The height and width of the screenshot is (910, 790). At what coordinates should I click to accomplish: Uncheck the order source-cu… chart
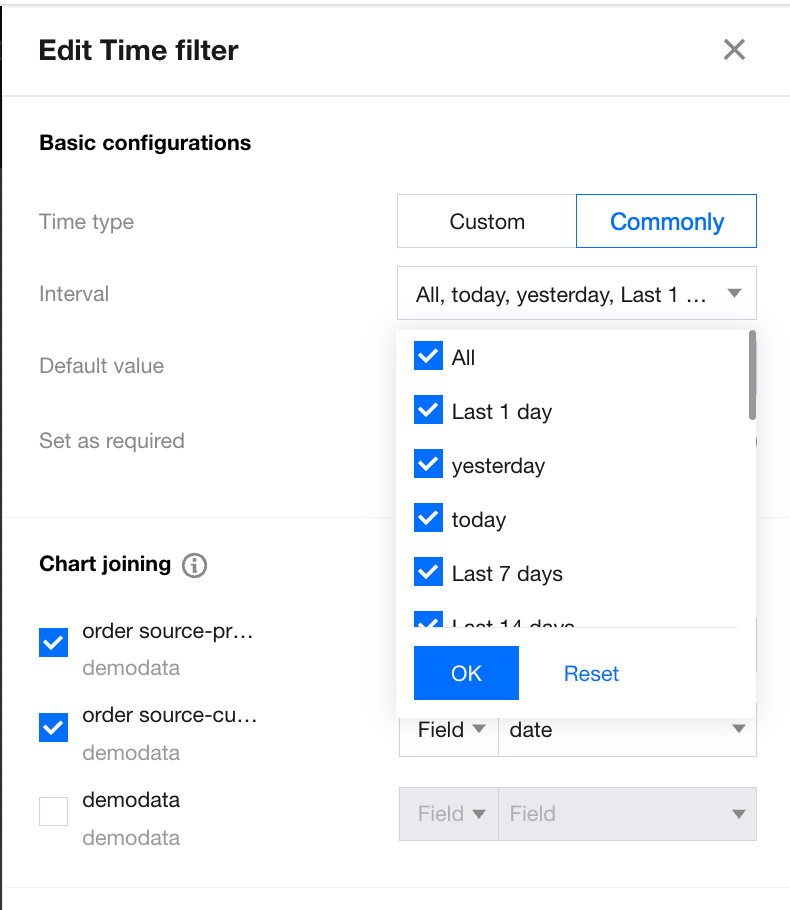click(x=53, y=727)
